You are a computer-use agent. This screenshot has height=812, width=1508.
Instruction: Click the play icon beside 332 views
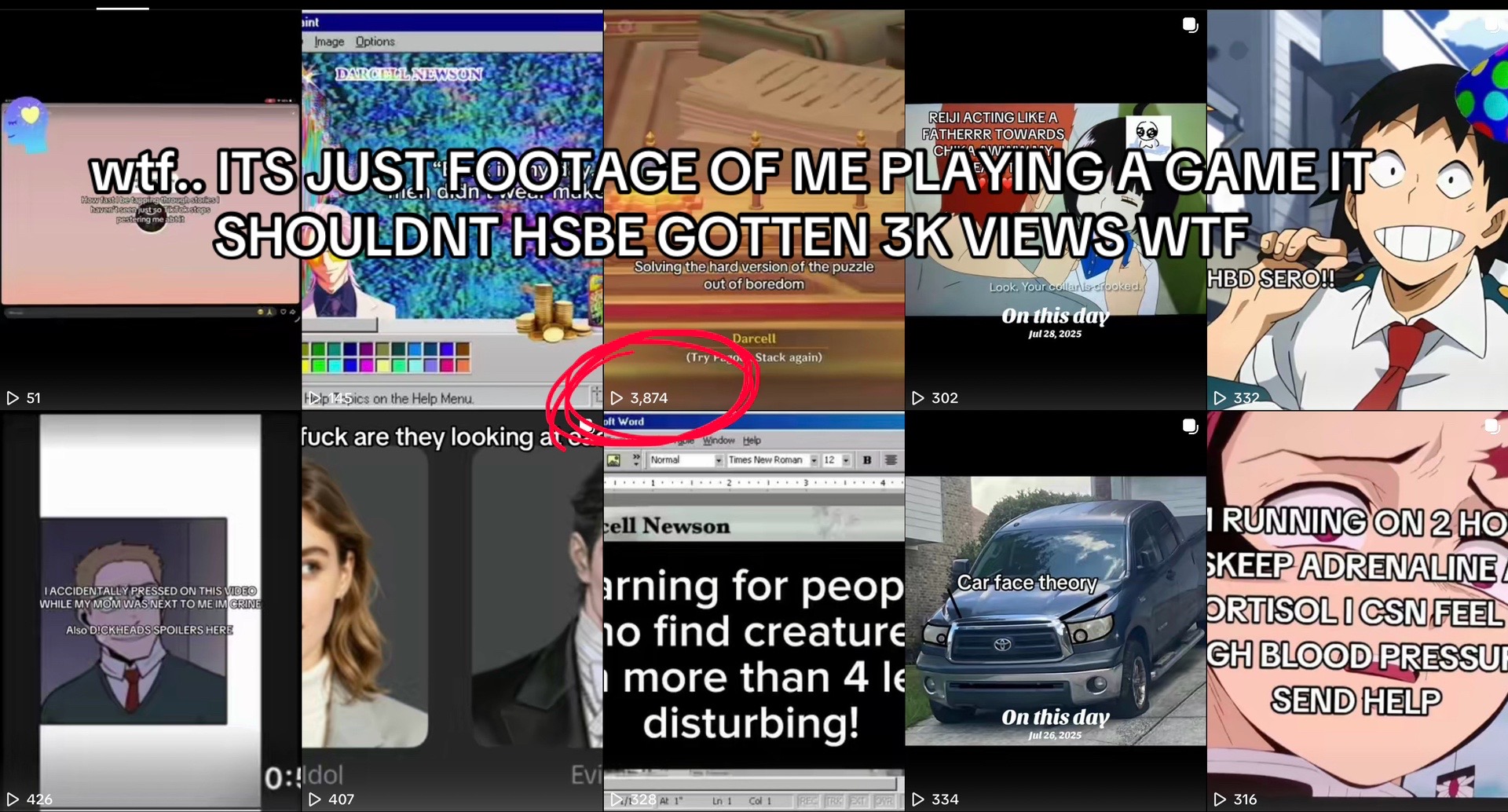[1220, 398]
